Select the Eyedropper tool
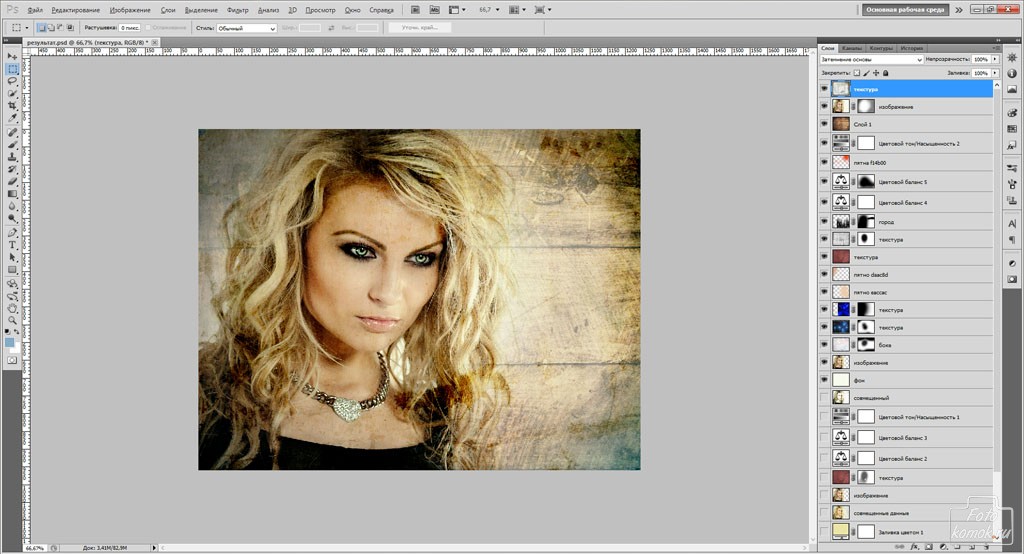 pos(12,118)
